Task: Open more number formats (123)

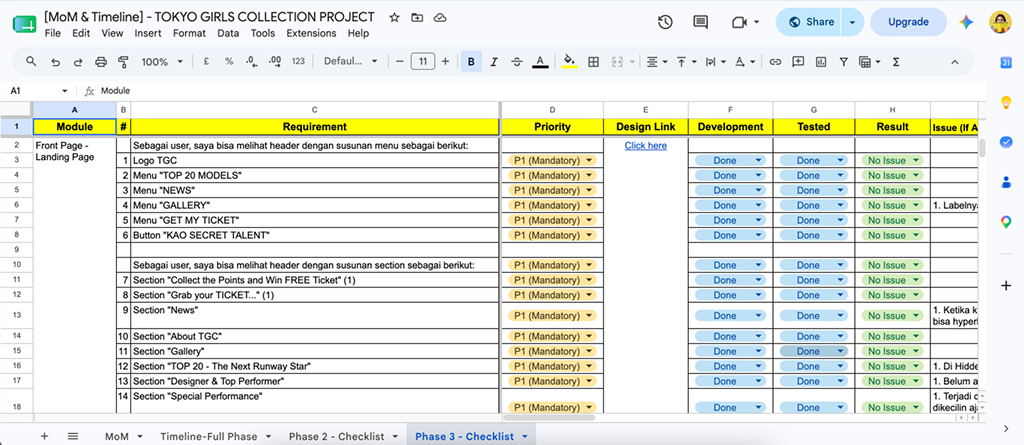Action: coord(298,61)
